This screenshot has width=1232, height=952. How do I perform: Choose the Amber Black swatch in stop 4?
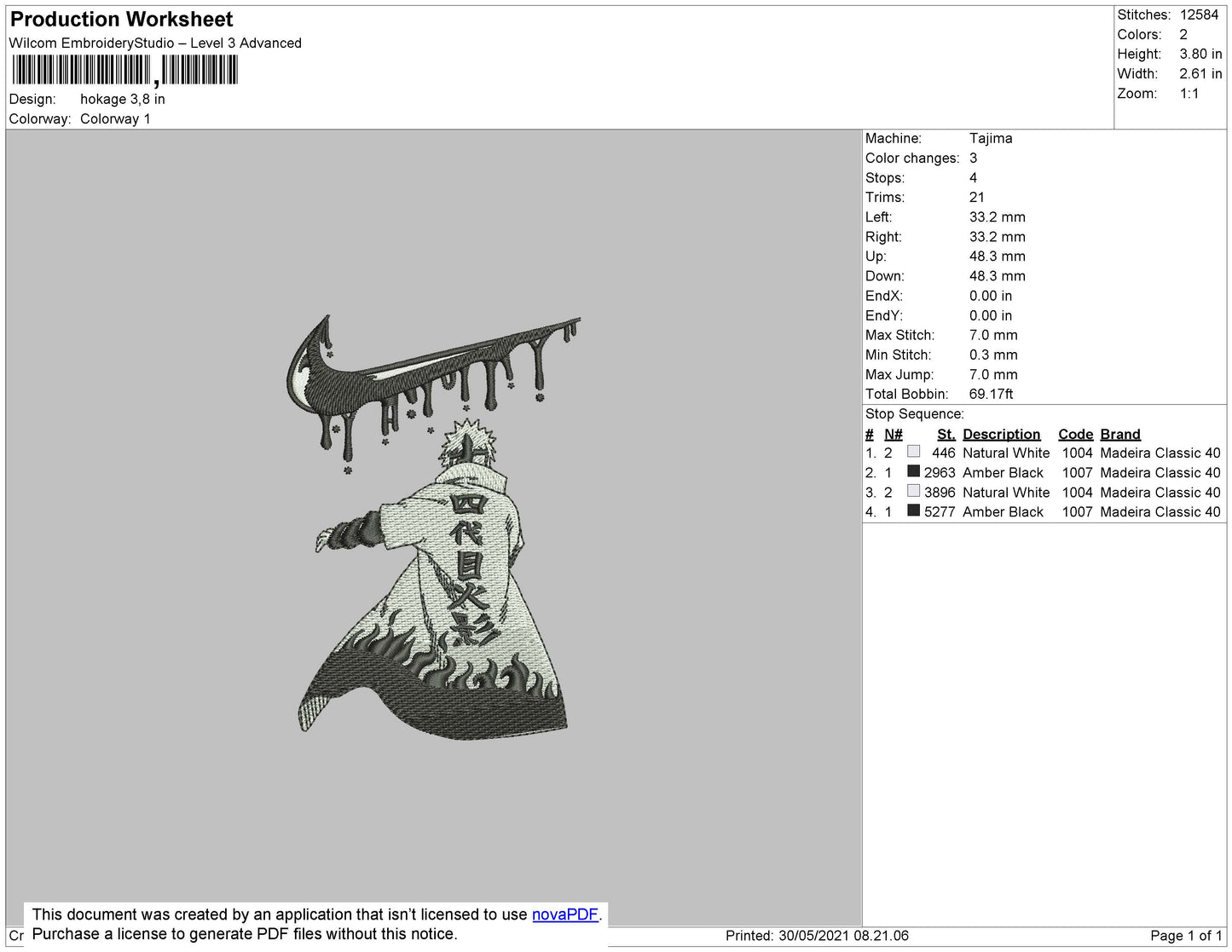point(913,511)
